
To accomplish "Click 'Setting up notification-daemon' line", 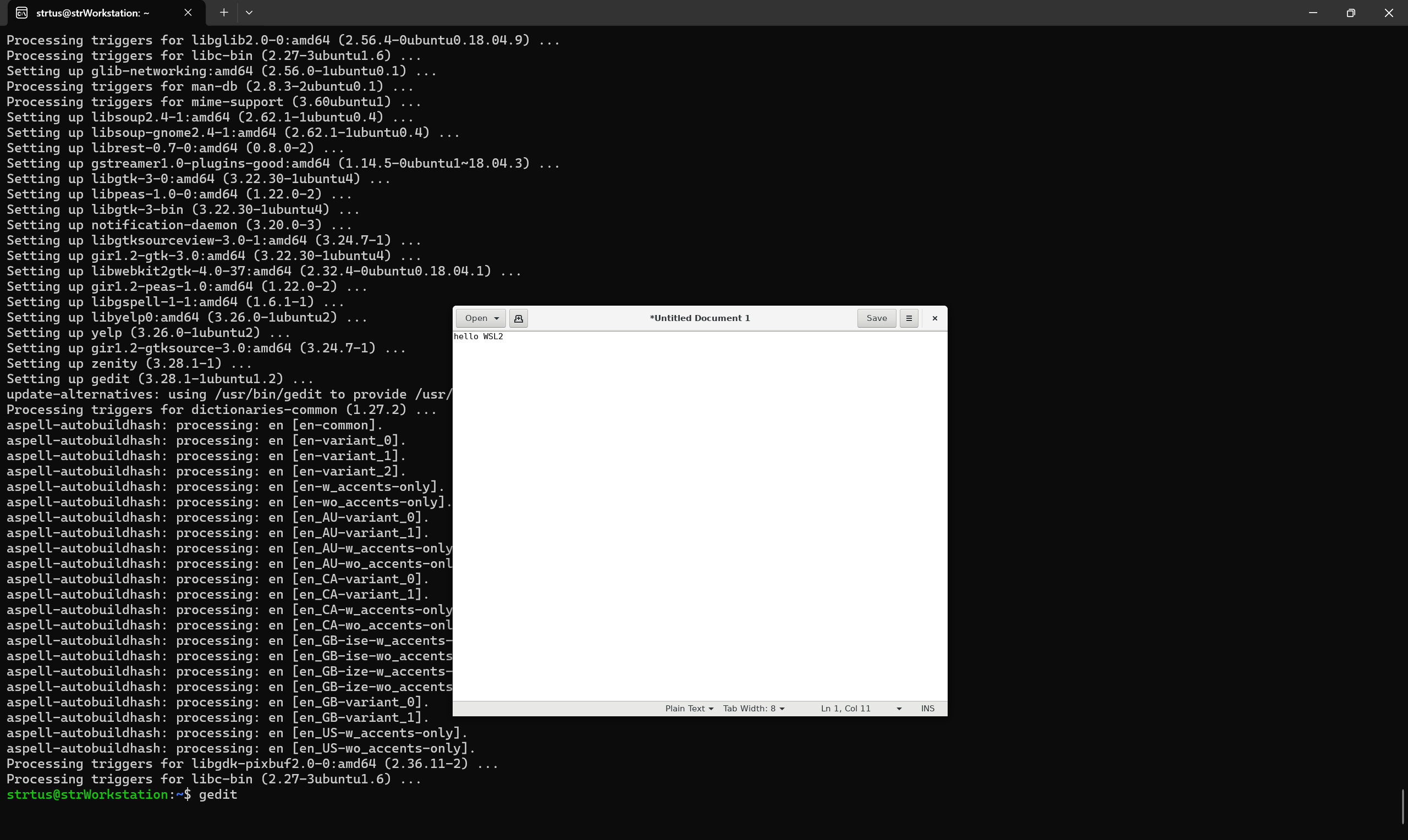I will (x=179, y=225).
